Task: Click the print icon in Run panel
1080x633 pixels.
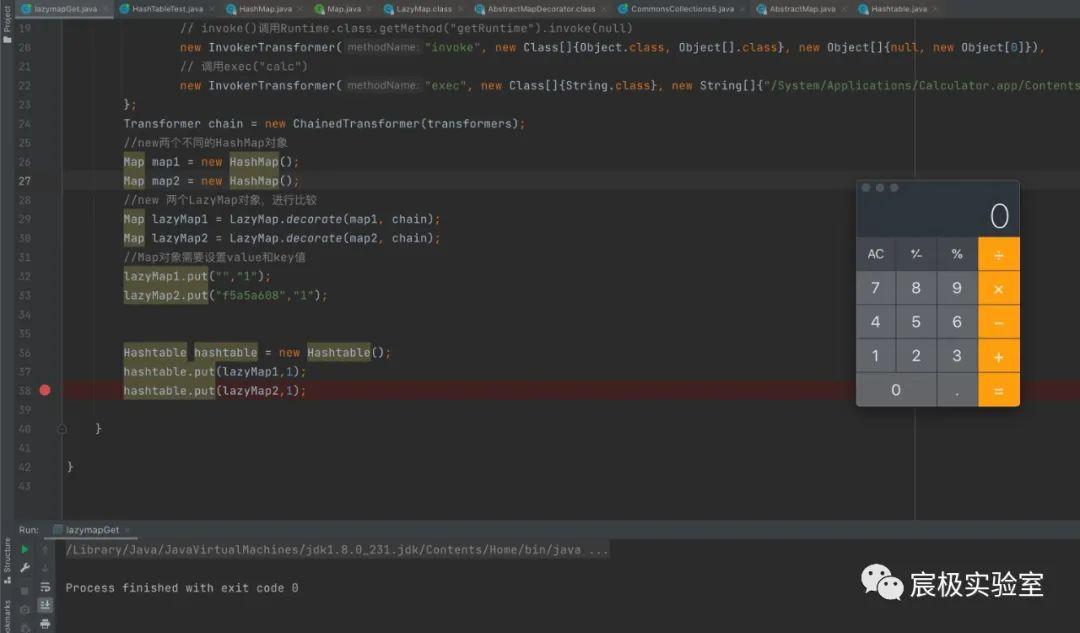Action: point(45,623)
